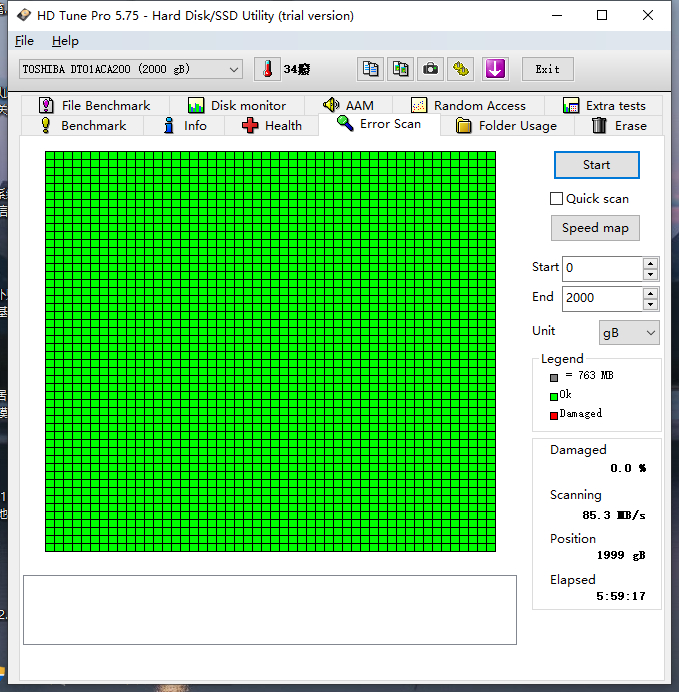
Task: Minimize the HD Tune Pro window
Action: [x=557, y=15]
